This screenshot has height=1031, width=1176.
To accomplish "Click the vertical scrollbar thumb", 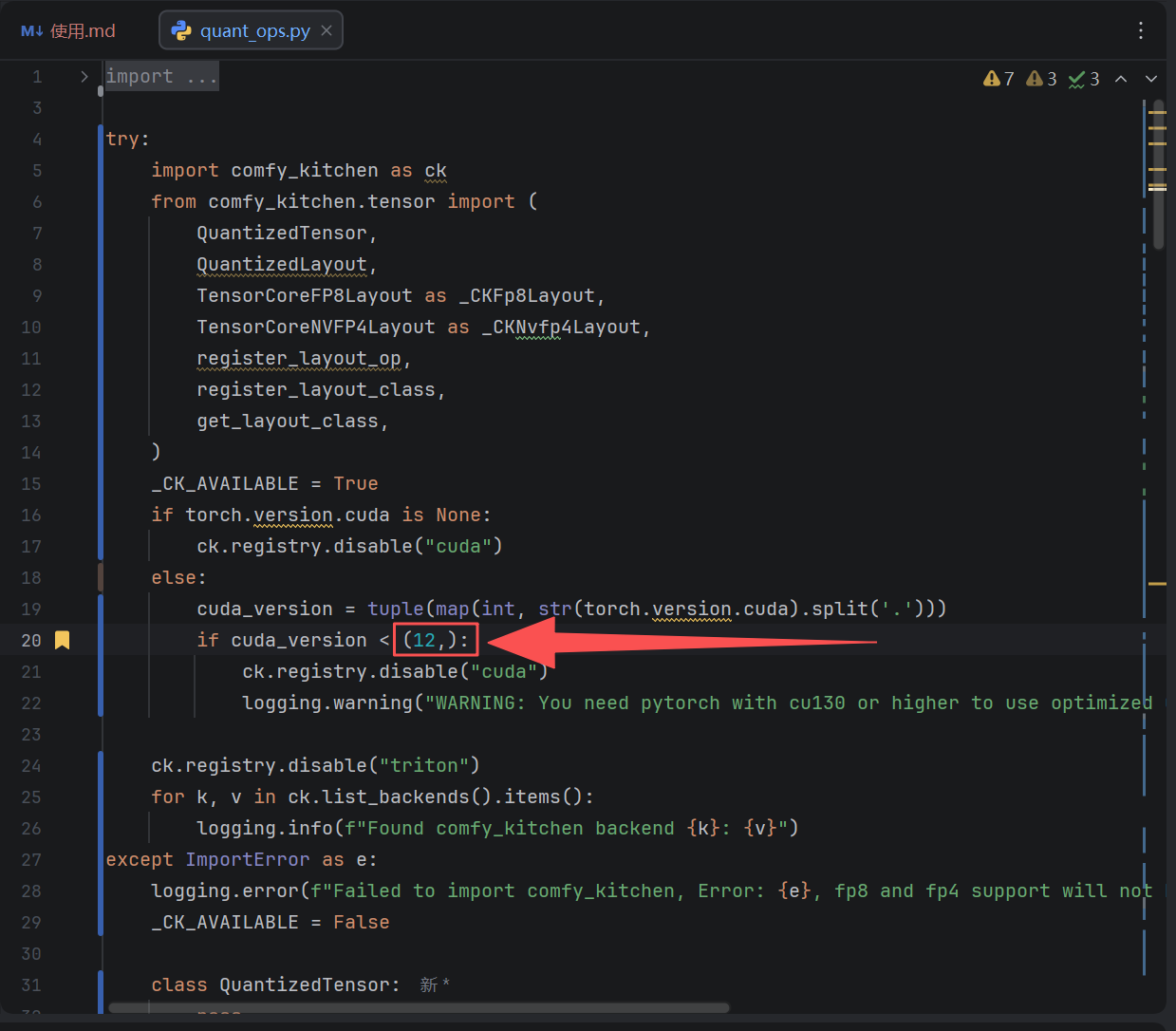I will (1159, 176).
